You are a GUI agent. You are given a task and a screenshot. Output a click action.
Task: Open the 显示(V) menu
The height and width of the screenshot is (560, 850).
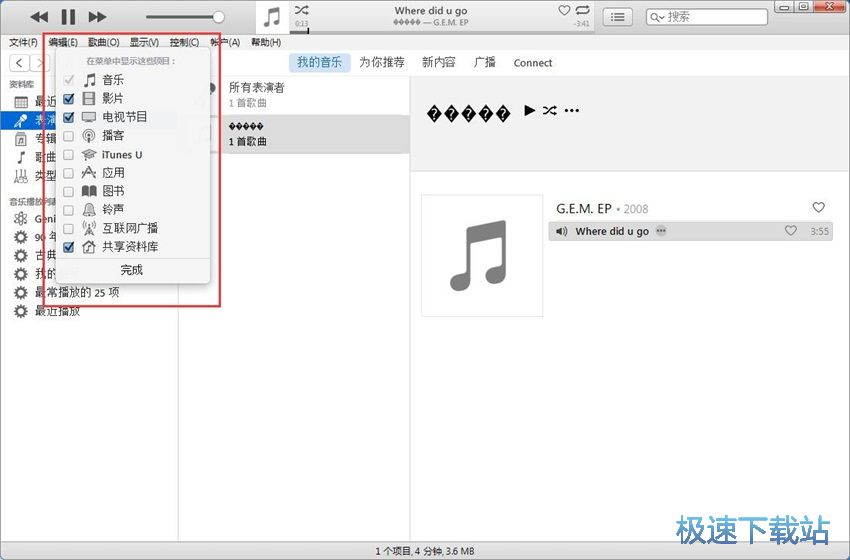(144, 42)
